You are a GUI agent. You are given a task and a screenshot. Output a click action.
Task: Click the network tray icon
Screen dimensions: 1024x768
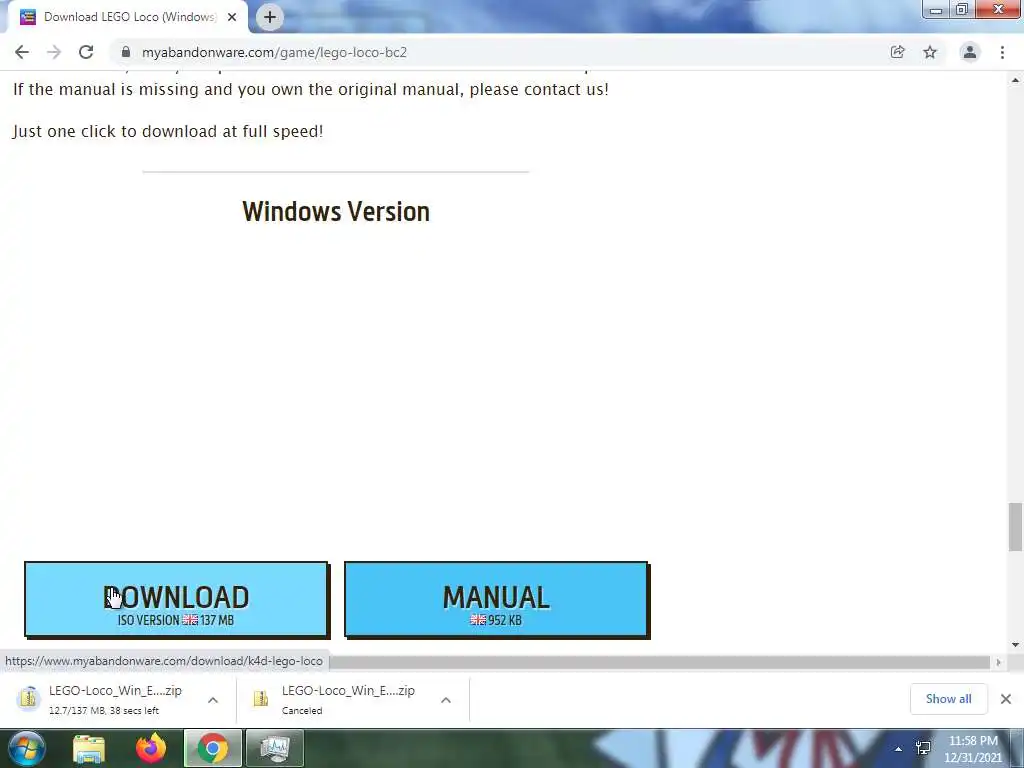coord(923,748)
